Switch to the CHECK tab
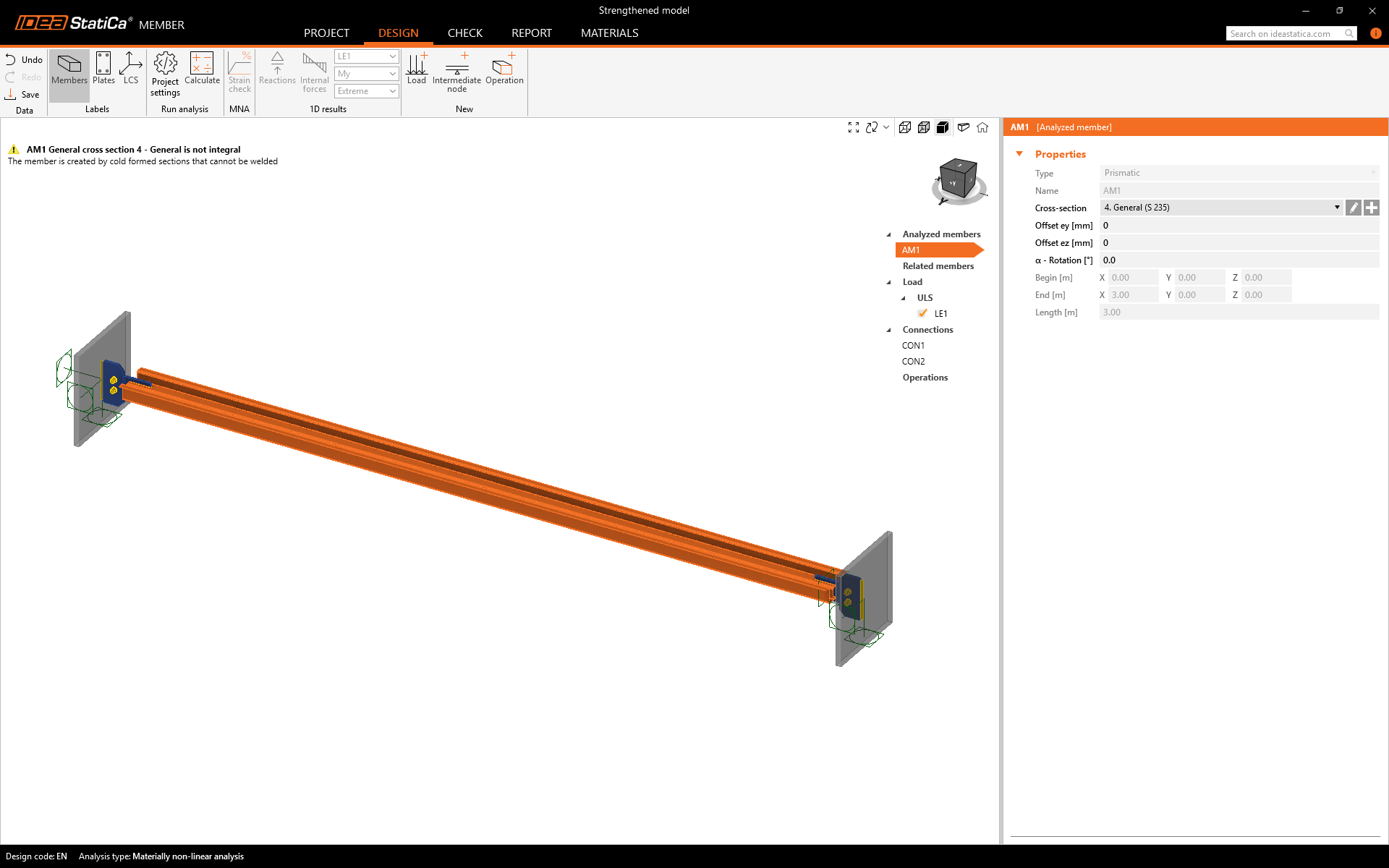 click(x=464, y=33)
